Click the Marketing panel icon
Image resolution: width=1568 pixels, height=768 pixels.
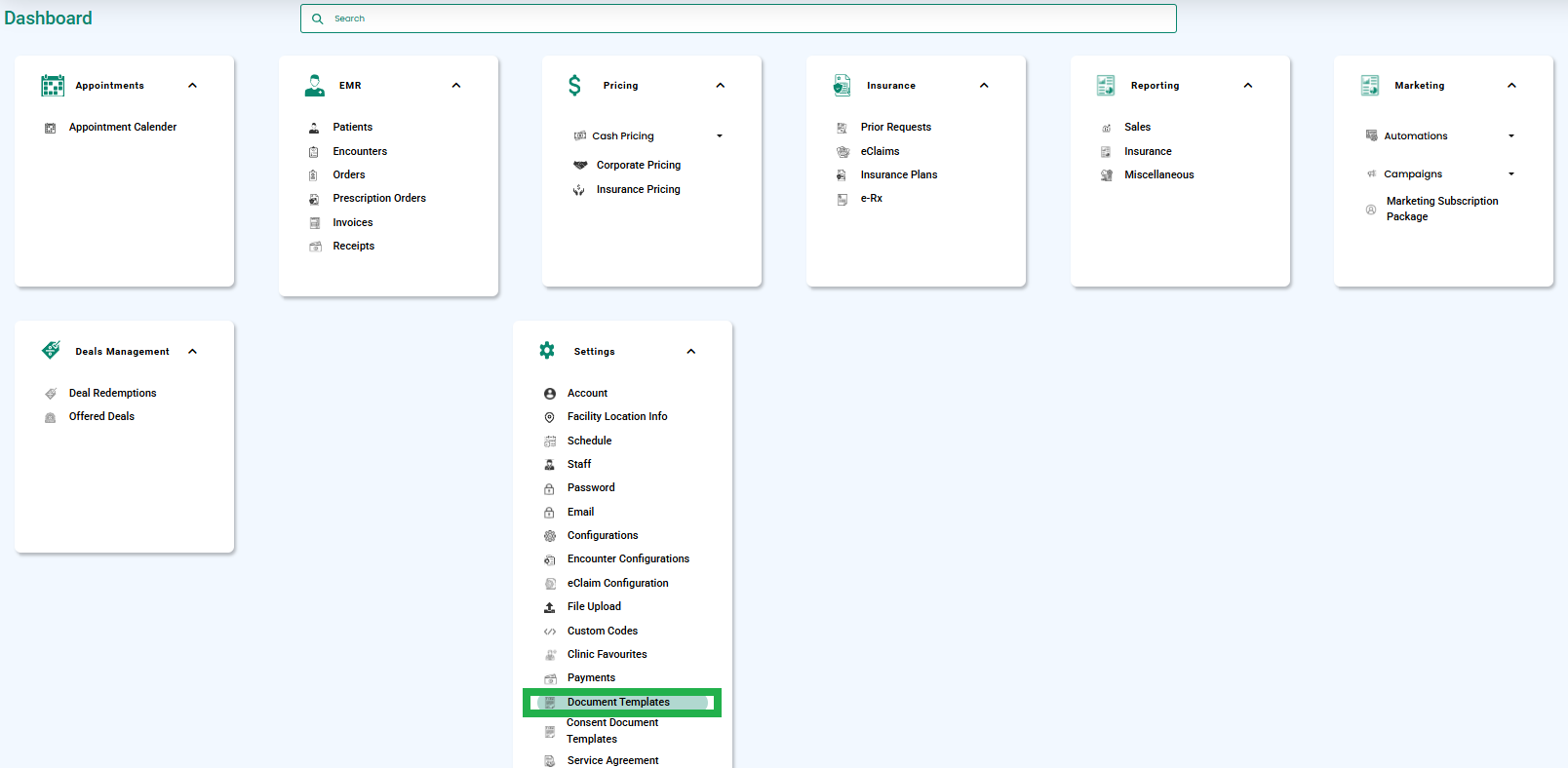[1370, 86]
